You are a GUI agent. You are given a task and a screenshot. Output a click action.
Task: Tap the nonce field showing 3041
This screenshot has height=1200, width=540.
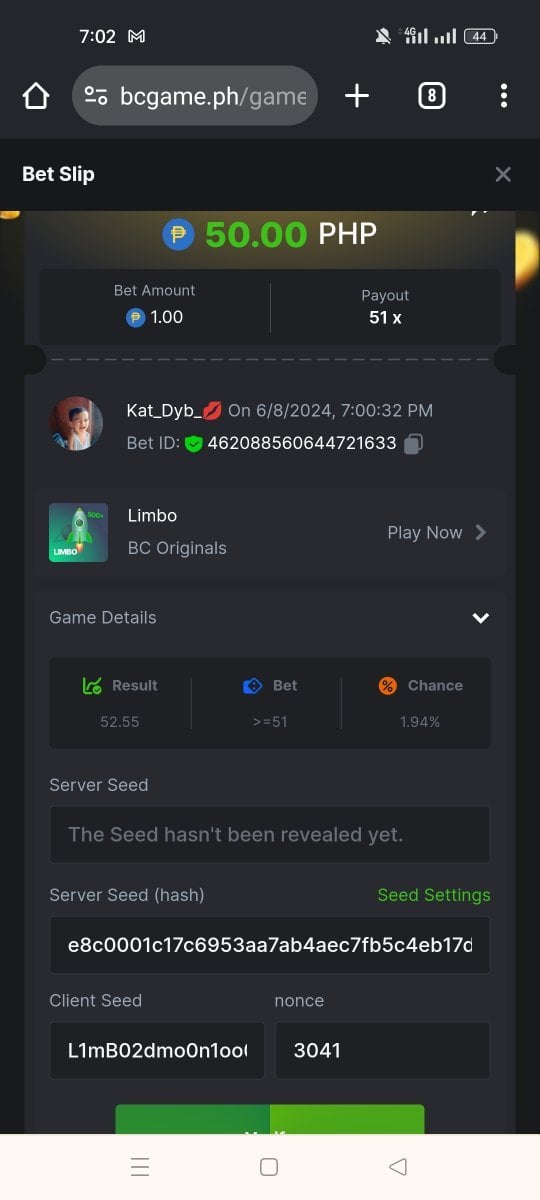point(383,1050)
